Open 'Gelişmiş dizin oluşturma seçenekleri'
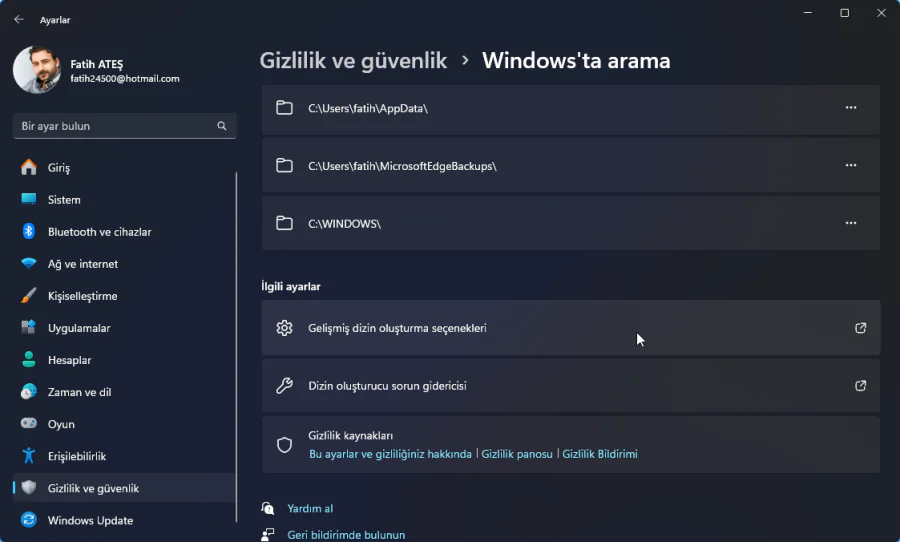Image resolution: width=900 pixels, height=542 pixels. pyautogui.click(x=571, y=328)
